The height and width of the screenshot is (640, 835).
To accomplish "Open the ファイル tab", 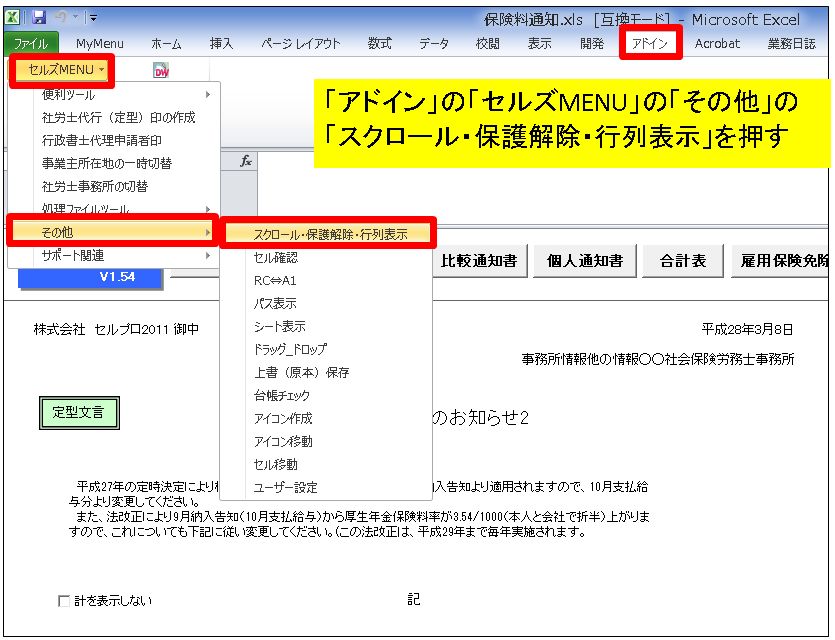I will pos(31,44).
